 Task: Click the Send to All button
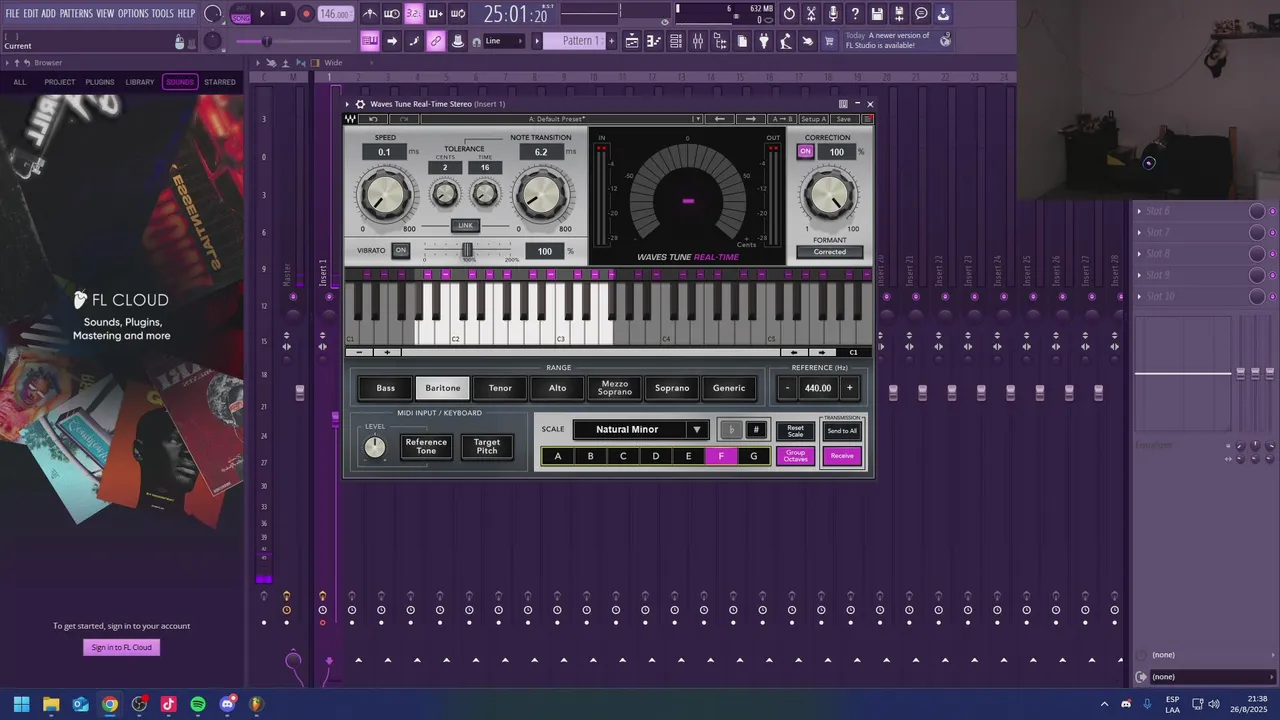[x=842, y=431]
